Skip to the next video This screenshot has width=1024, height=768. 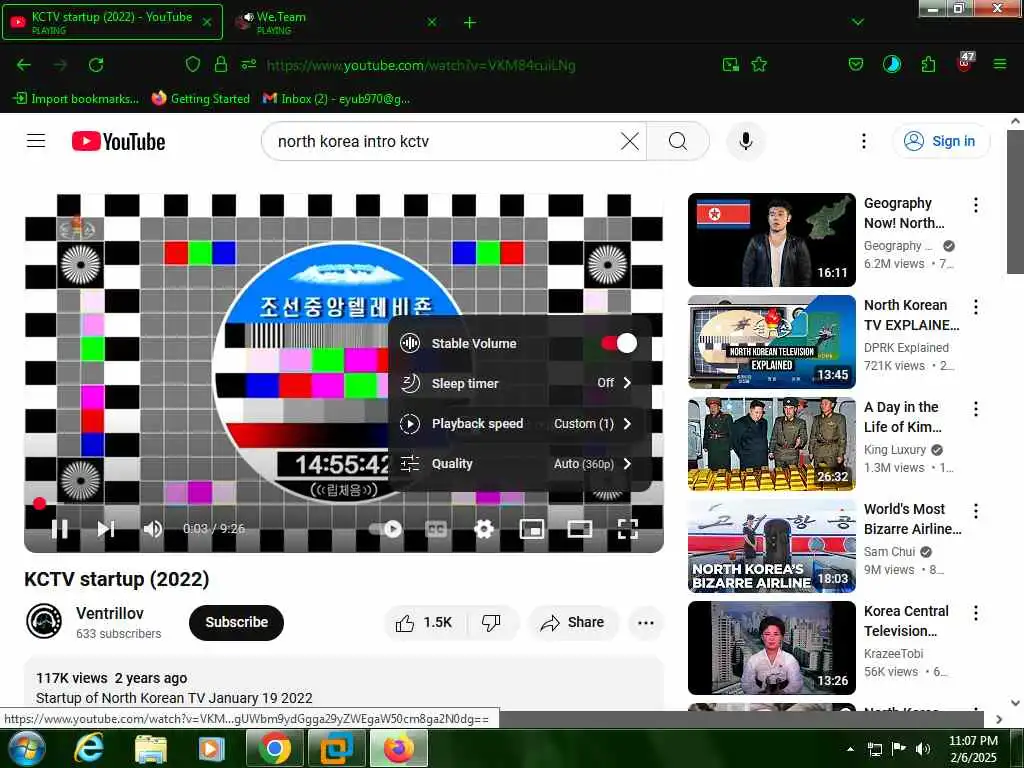coord(106,529)
